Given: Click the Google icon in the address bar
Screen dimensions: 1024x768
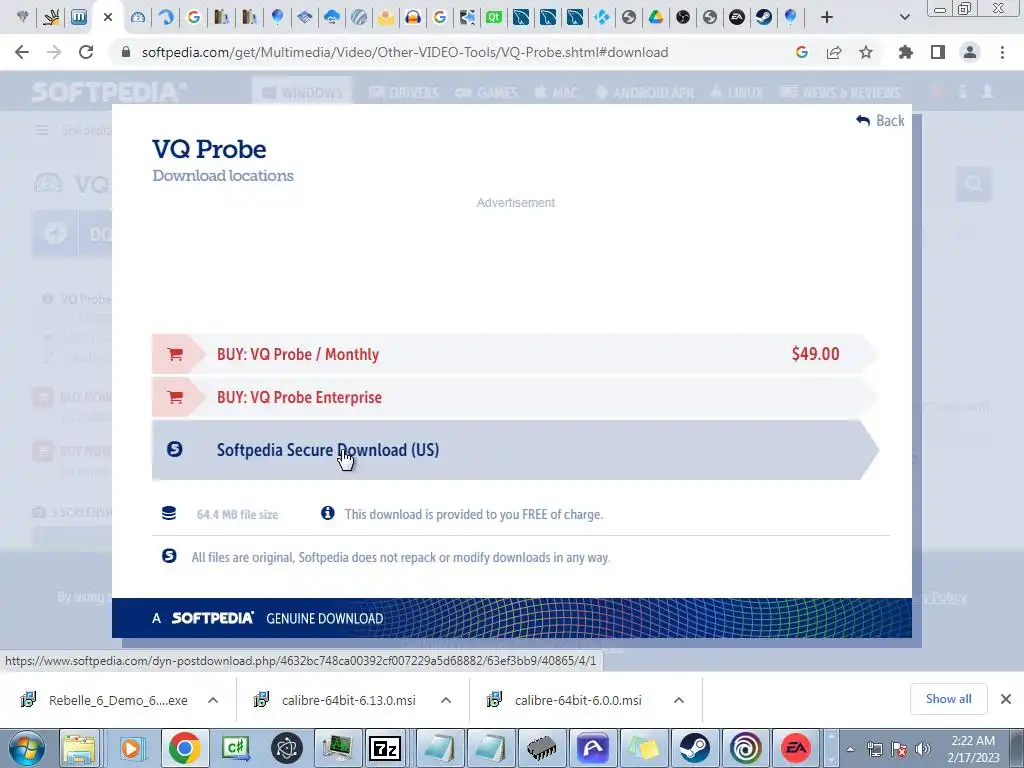Looking at the screenshot, I should pos(802,52).
